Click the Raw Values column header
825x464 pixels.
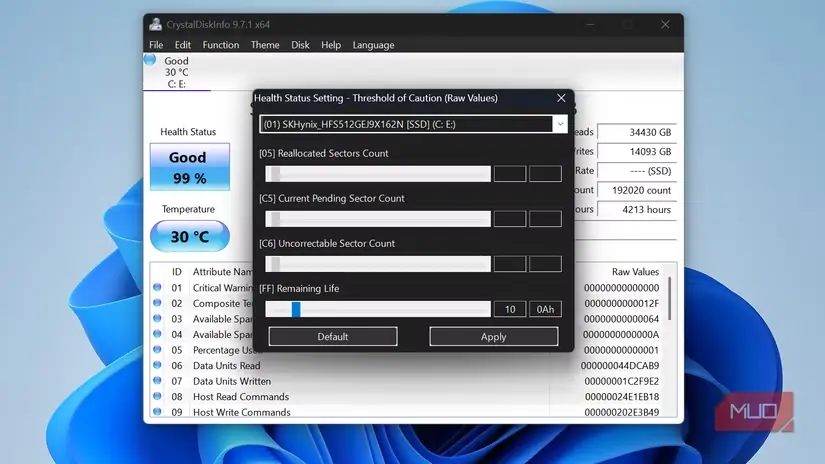[635, 271]
